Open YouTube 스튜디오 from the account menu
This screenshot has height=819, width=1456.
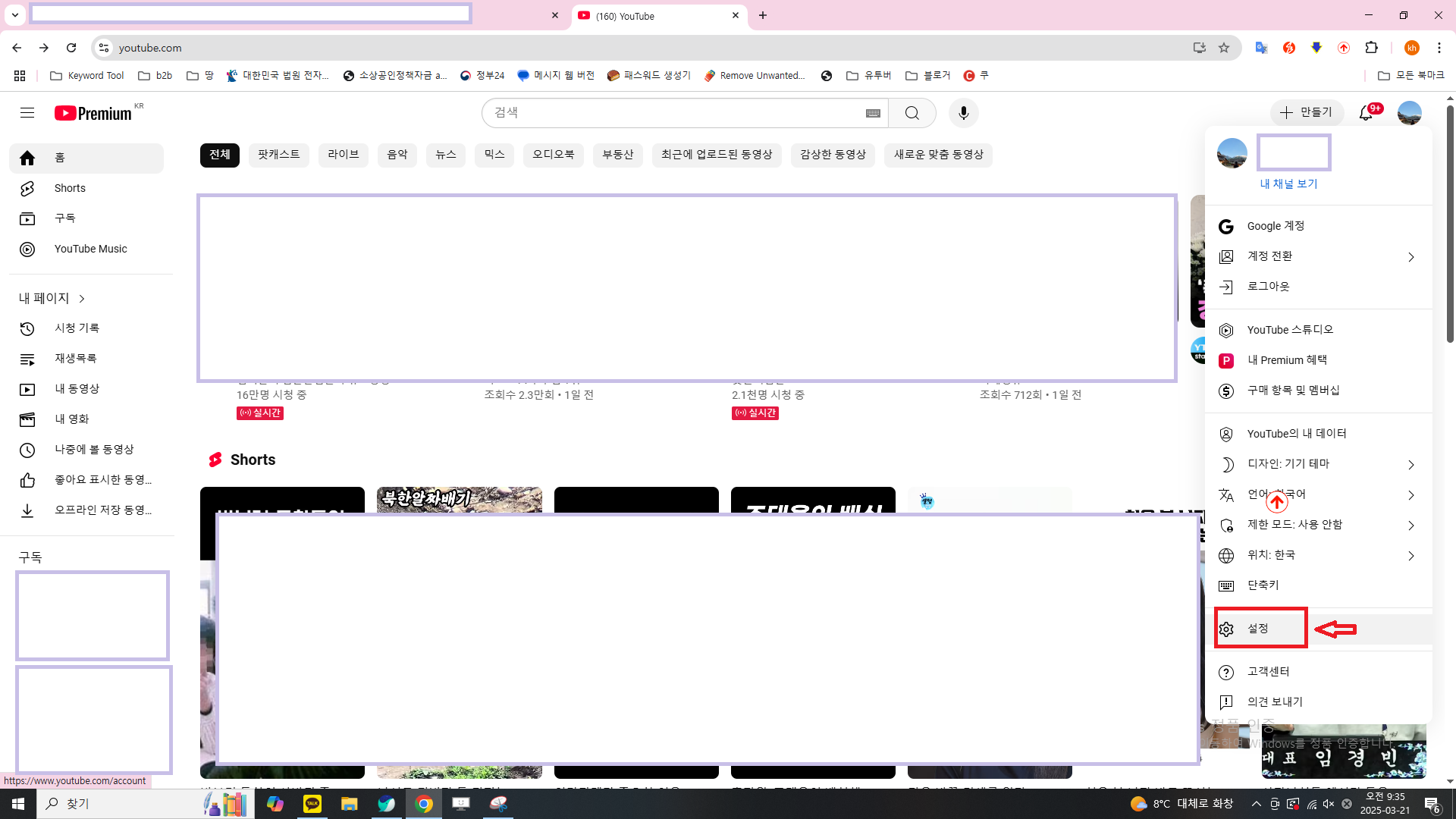point(1289,330)
